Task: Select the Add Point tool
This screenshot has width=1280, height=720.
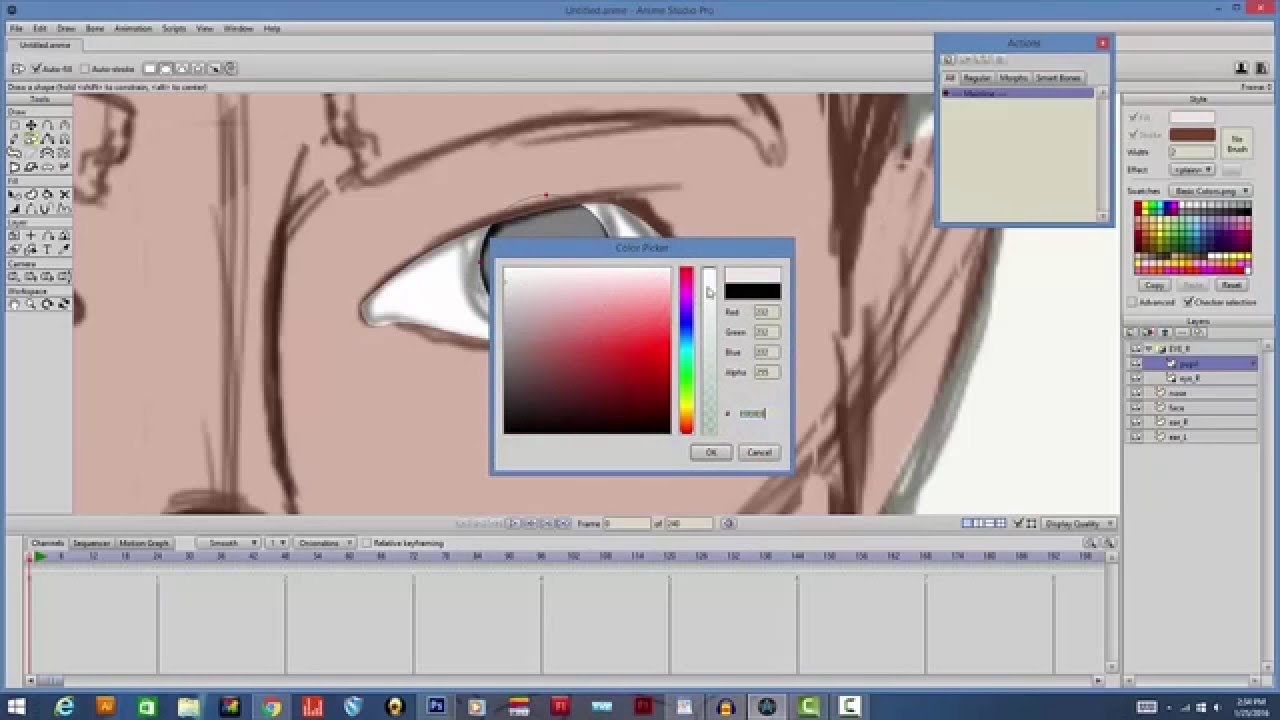Action: (x=48, y=124)
